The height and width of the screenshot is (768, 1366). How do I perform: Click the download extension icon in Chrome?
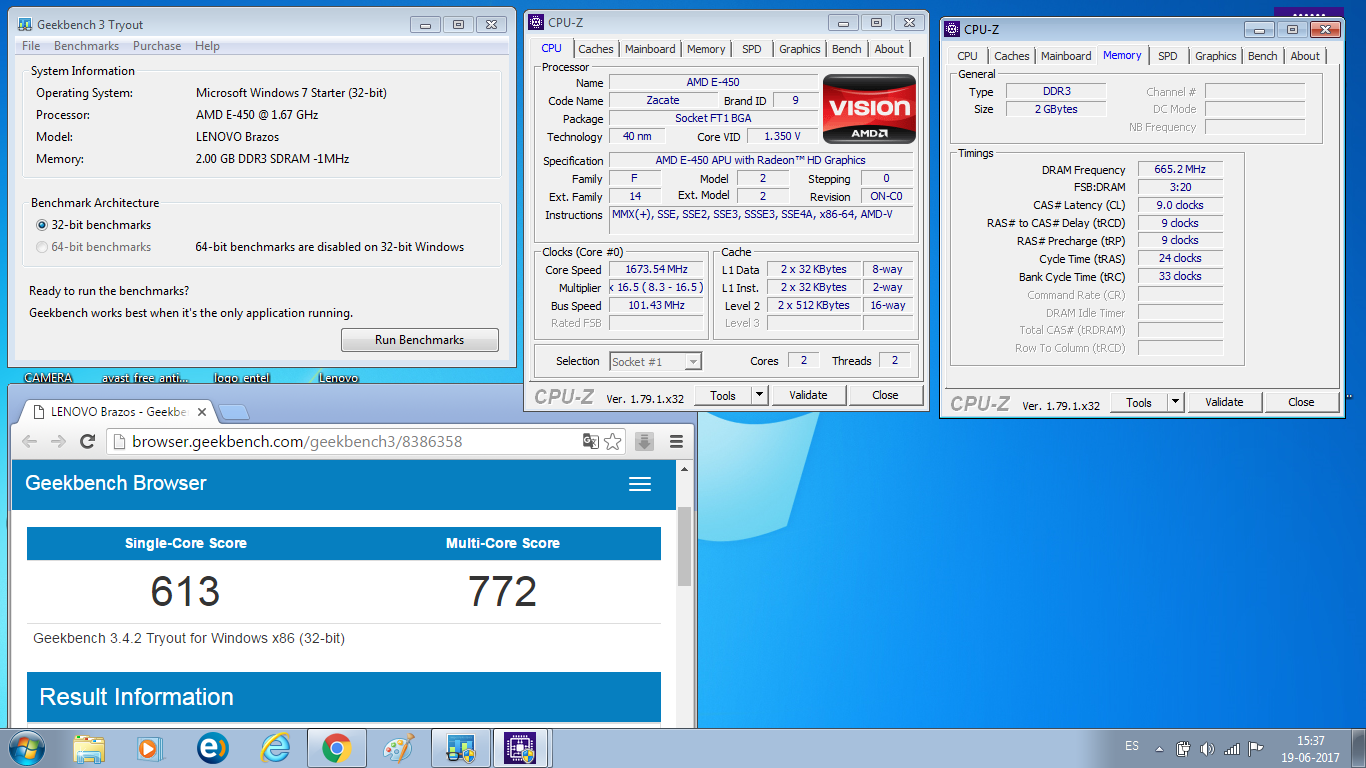[x=645, y=441]
